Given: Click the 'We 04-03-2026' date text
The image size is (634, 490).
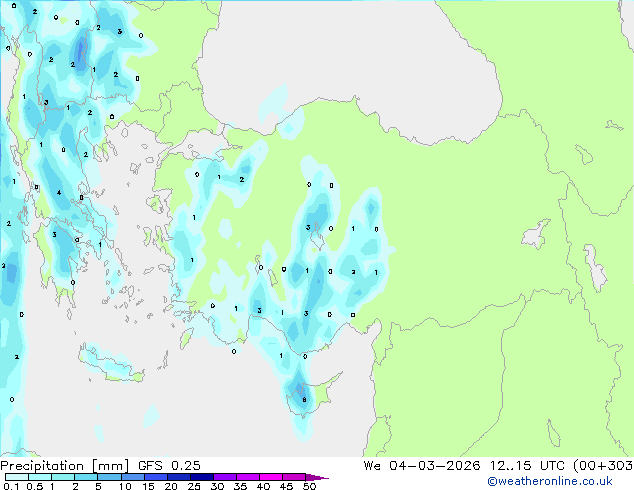Looking at the screenshot, I should coord(422,466).
